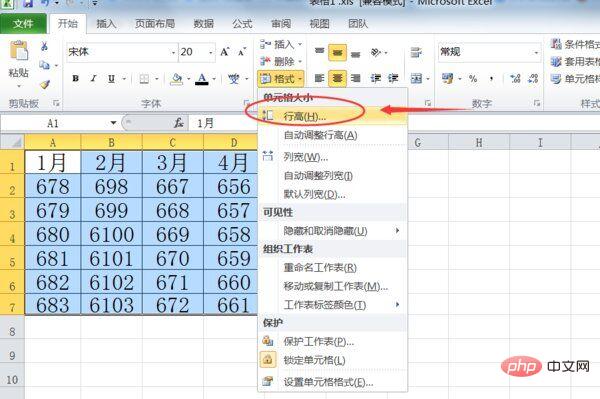The image size is (600, 399).
Task: Choose 列宽(W)... menu entry
Action: coord(333,157)
